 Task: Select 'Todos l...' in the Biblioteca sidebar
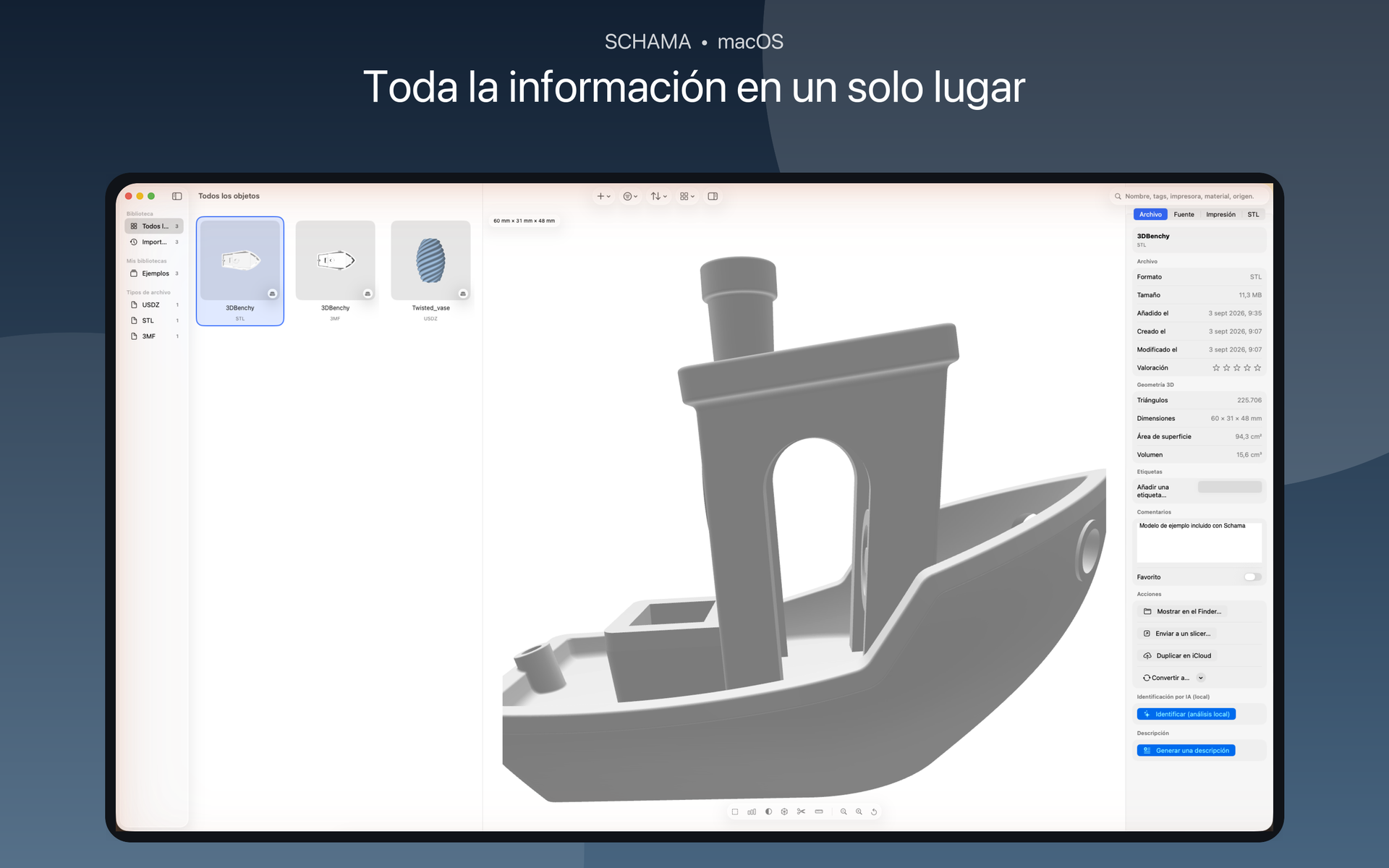(x=154, y=226)
